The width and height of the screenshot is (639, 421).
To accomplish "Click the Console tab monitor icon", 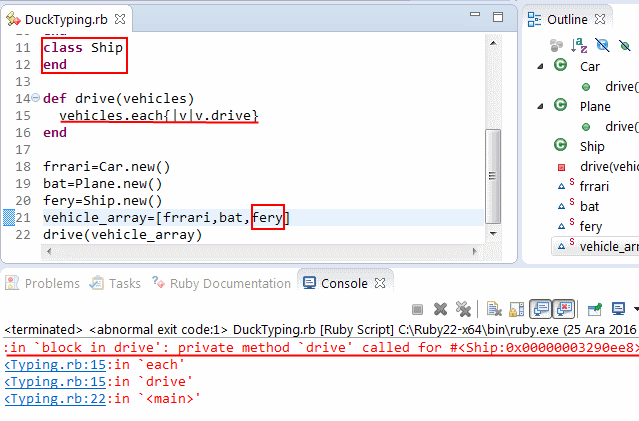I will pos(309,282).
